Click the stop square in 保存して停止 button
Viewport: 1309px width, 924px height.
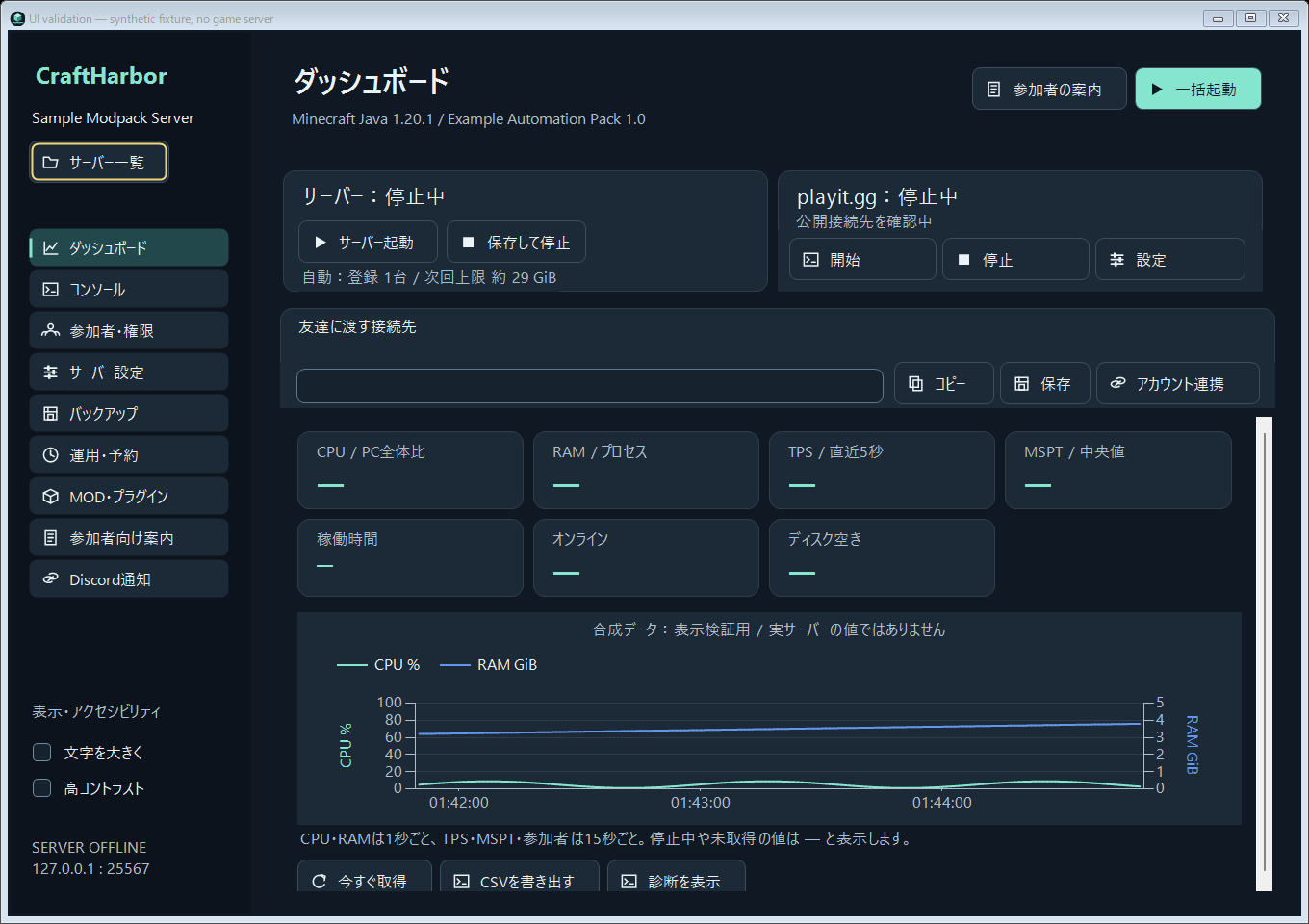469,243
